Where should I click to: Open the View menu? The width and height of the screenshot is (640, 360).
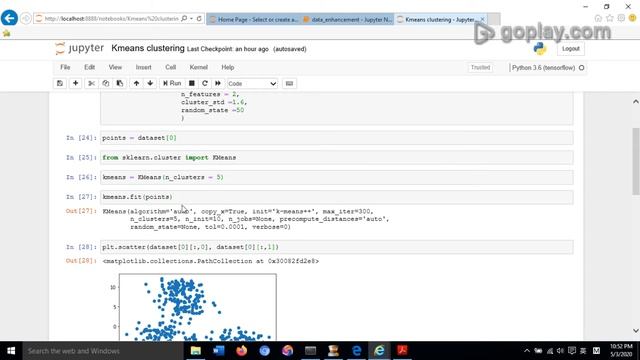pyautogui.click(x=115, y=67)
